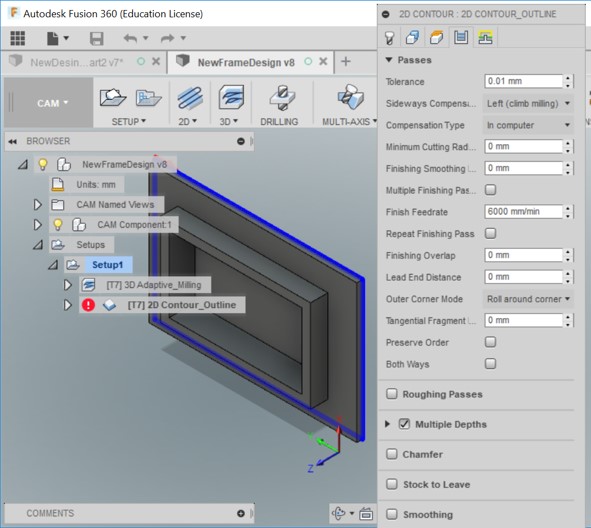Viewport: 591px width, 528px height.
Task: Expand CAM Component:1 tree node
Action: (37, 225)
